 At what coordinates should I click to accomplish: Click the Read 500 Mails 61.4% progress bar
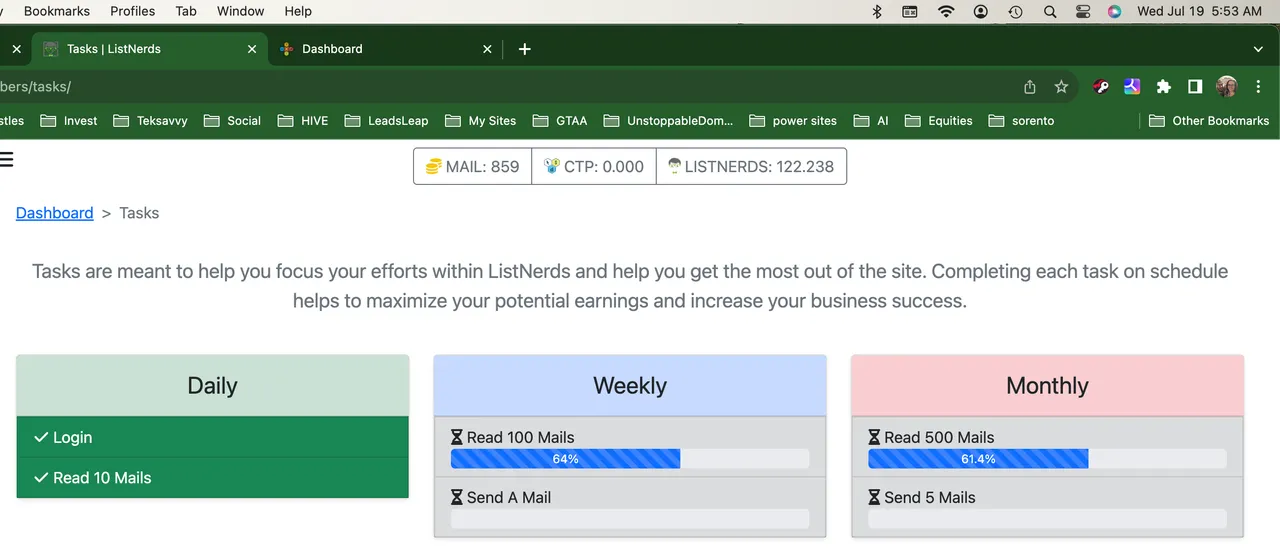(1047, 459)
